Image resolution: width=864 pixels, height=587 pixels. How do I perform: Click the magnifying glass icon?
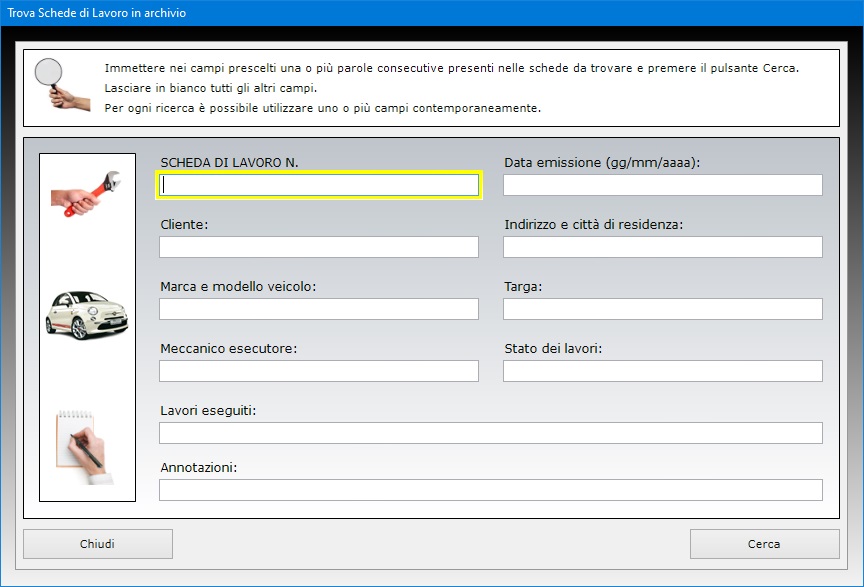click(62, 84)
